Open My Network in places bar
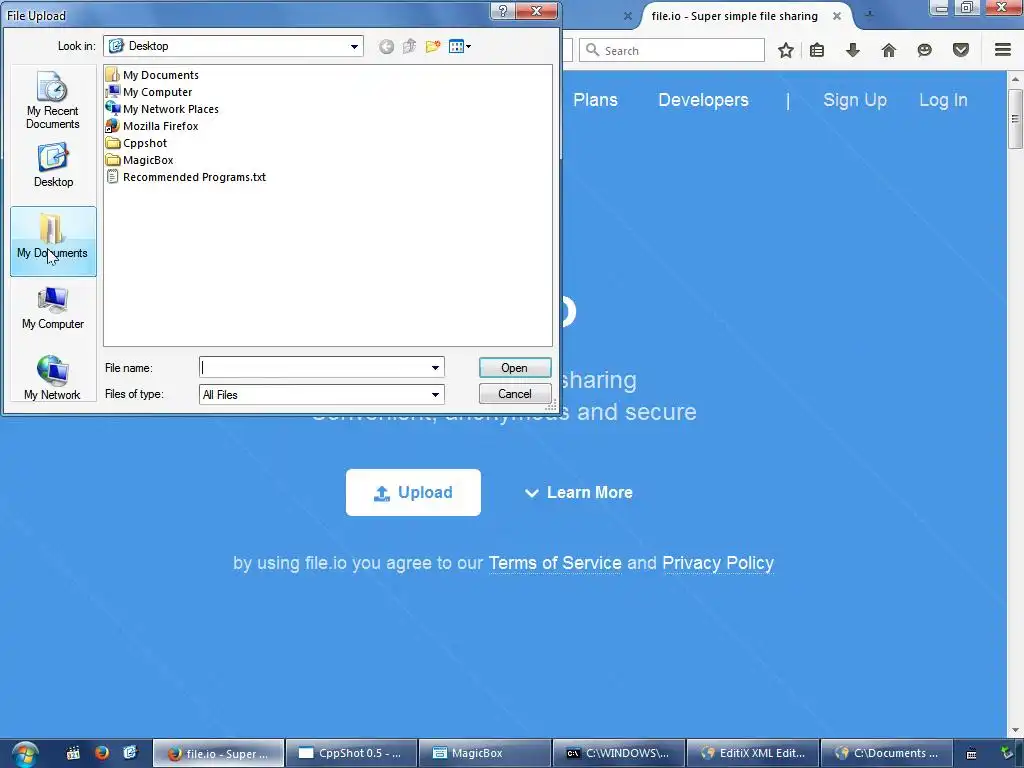 (53, 377)
